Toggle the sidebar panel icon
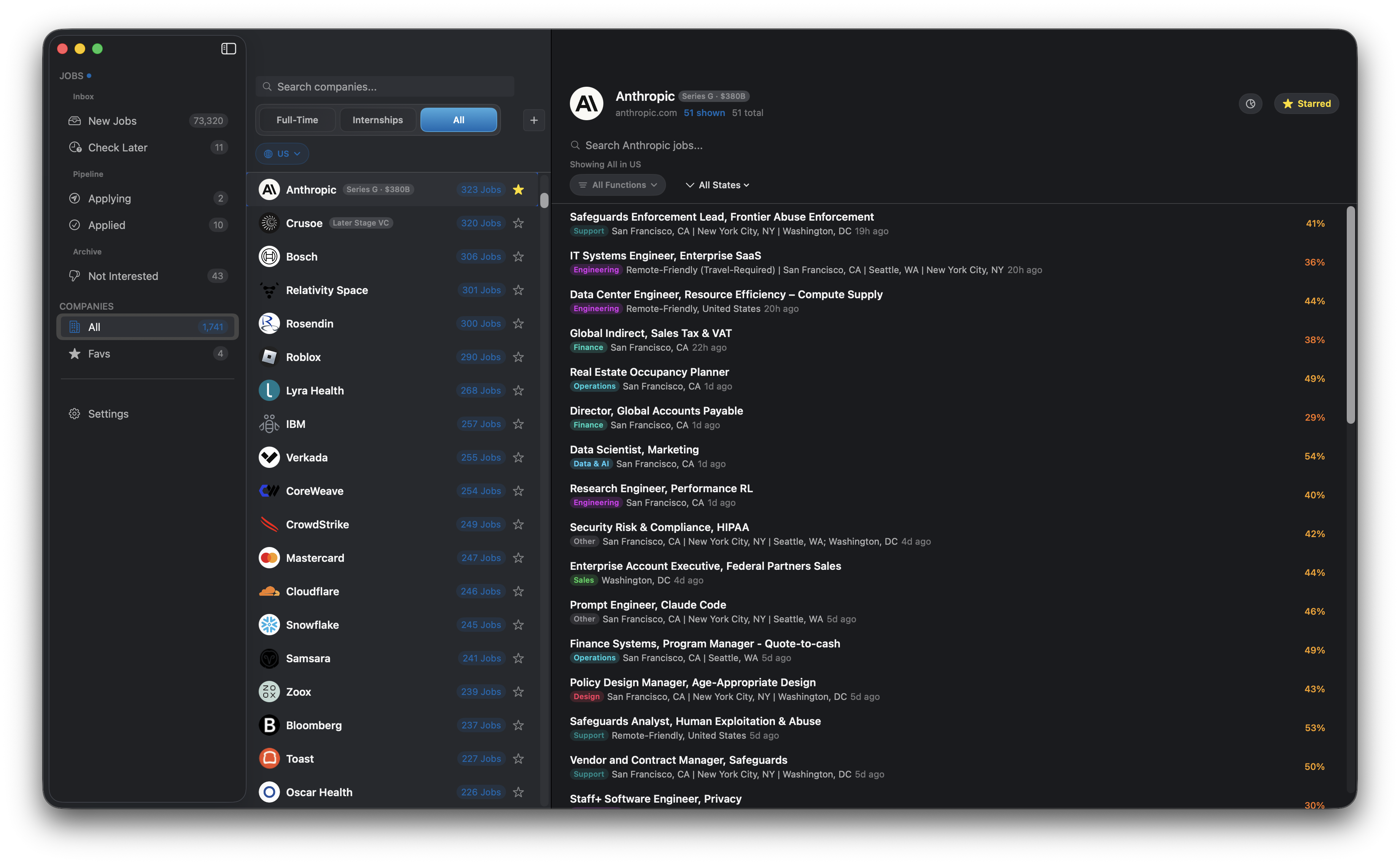This screenshot has height=865, width=1400. [x=228, y=49]
